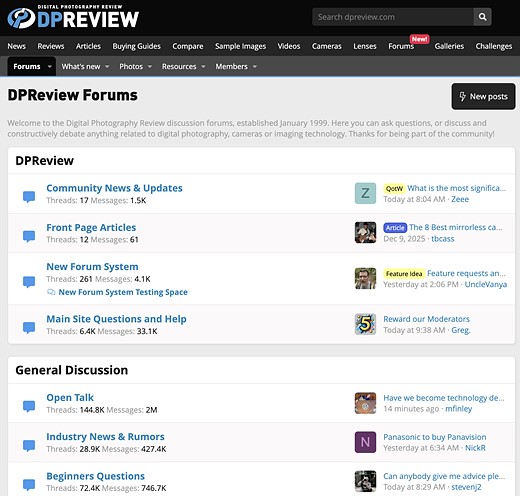Open Beginners Questions forum link

[95, 476]
